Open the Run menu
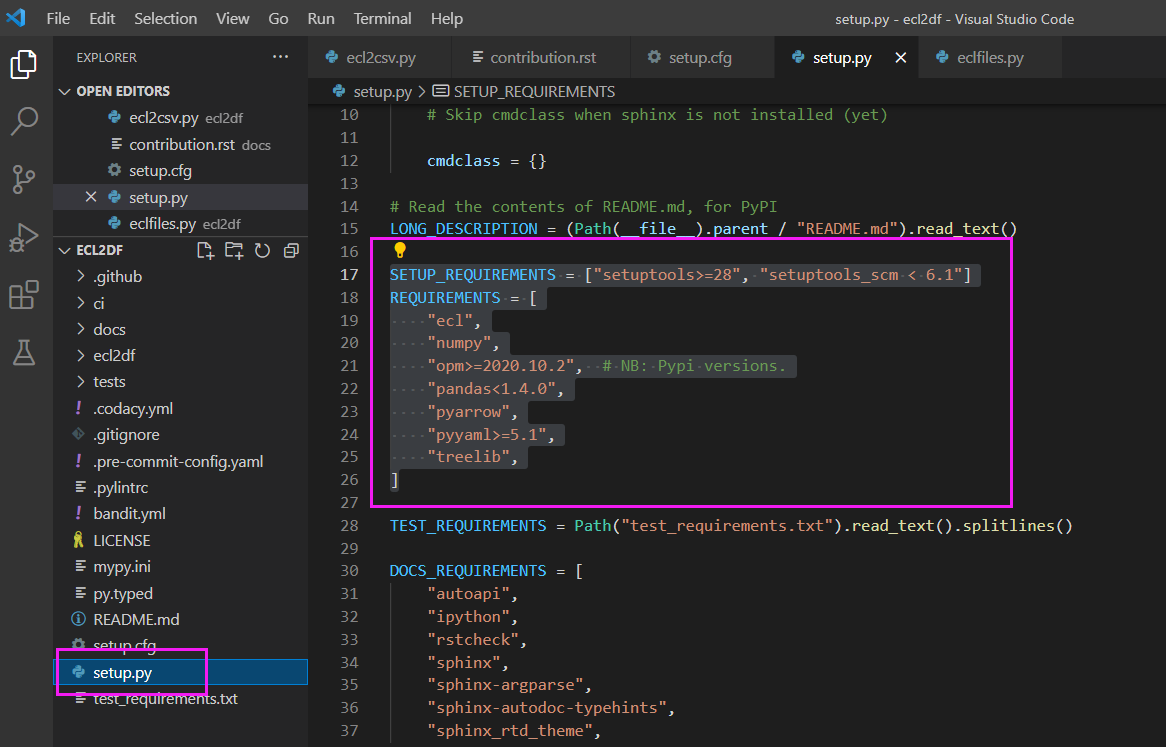The width and height of the screenshot is (1166, 747). point(321,19)
